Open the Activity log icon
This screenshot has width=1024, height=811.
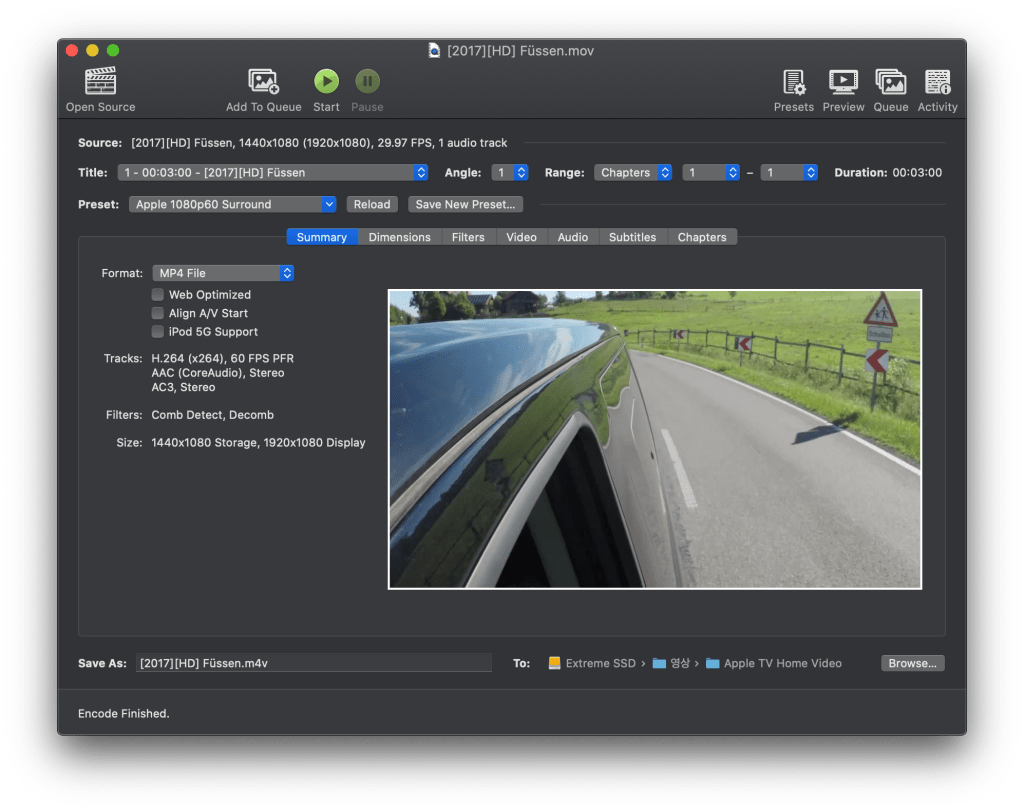click(x=937, y=82)
